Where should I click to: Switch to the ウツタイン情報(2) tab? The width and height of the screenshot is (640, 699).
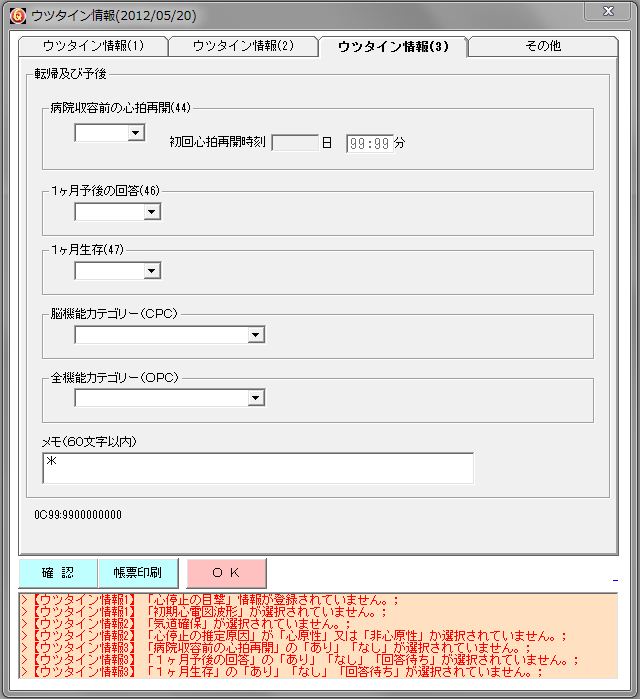tap(243, 47)
